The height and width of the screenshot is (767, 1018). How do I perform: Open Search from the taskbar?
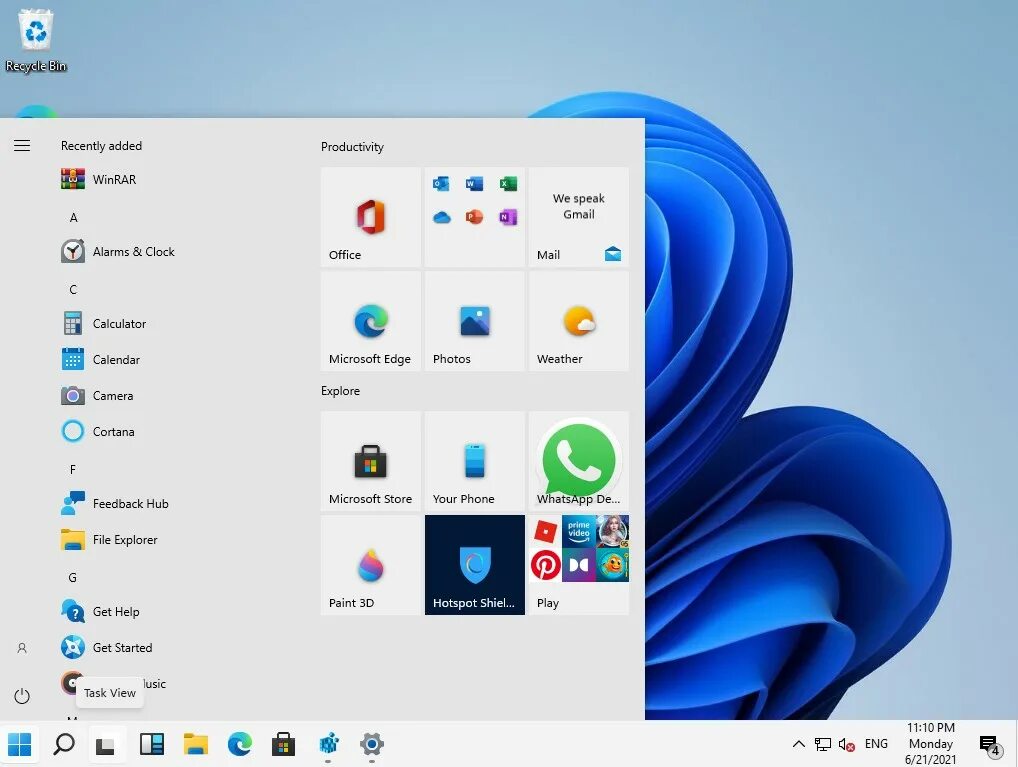(64, 744)
